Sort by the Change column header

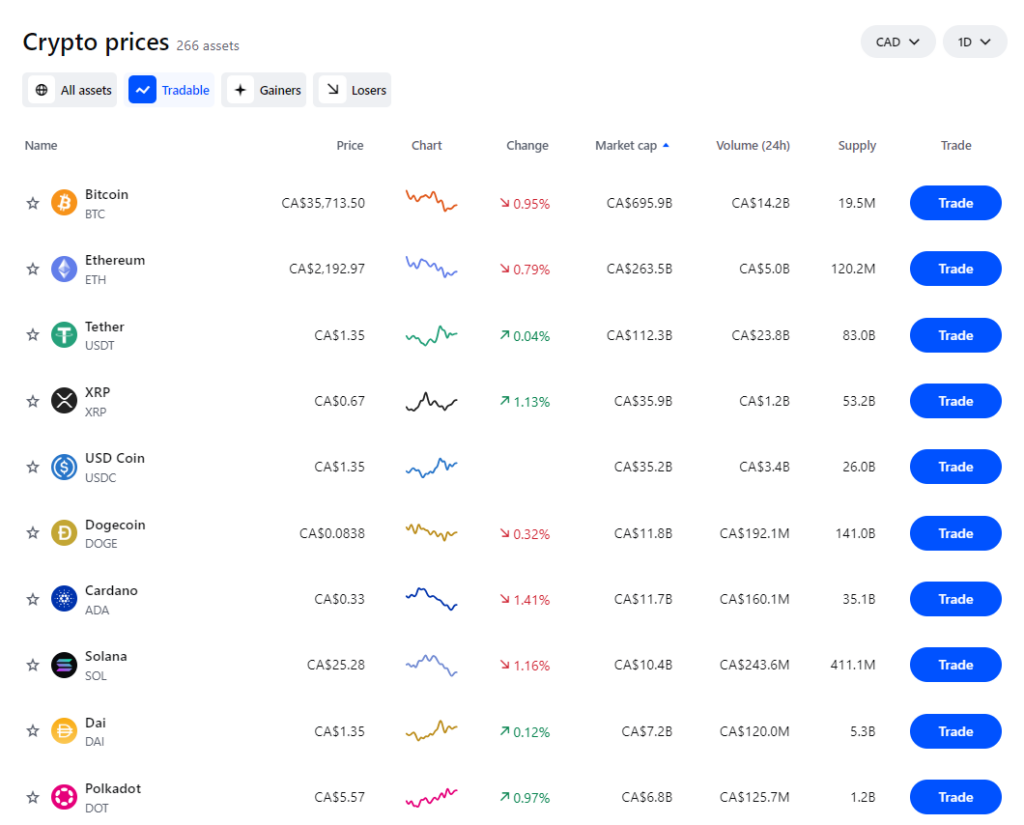pyautogui.click(x=527, y=145)
